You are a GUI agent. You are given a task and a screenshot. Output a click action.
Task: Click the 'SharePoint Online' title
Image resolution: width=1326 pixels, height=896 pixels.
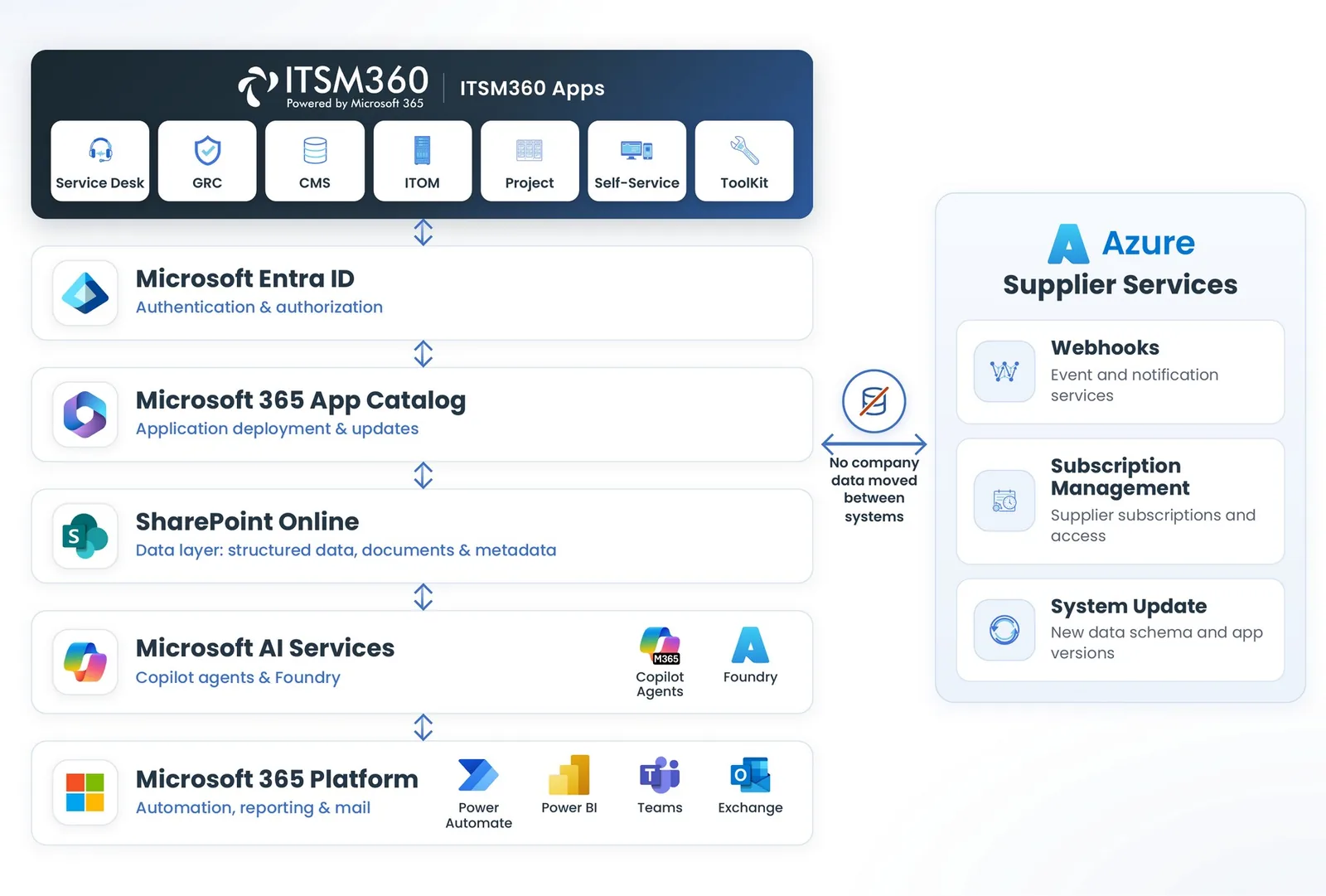pos(247,521)
